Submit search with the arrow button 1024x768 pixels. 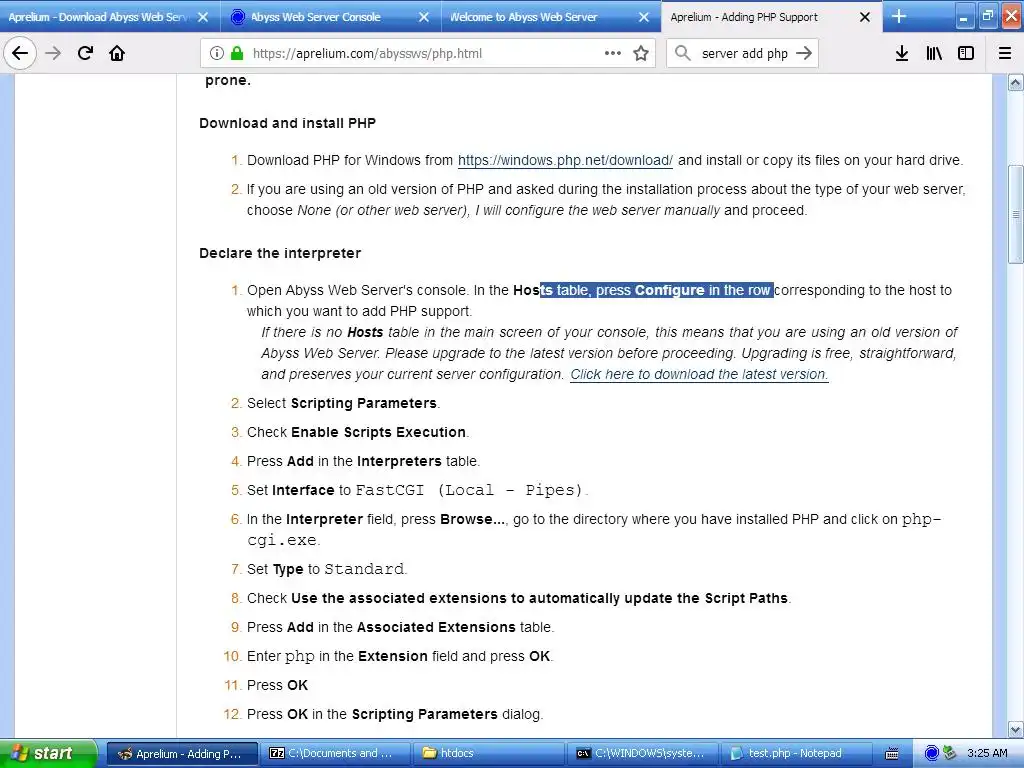pyautogui.click(x=804, y=53)
